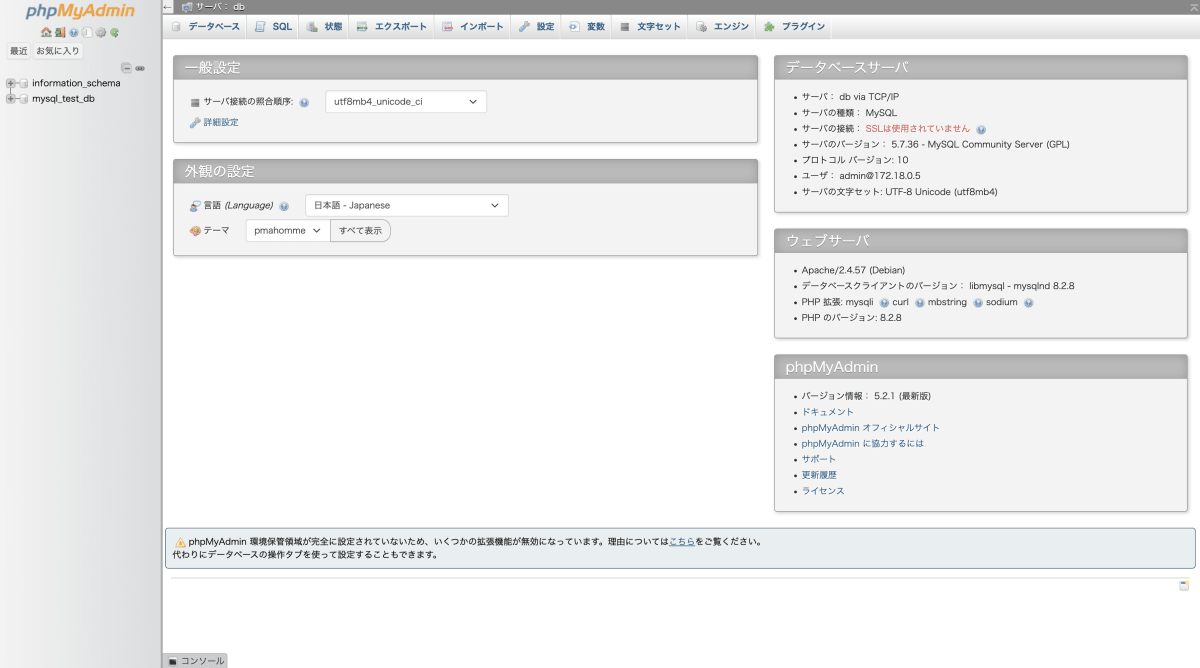
Task: Click the お気に入り button in sidebar
Action: click(58, 51)
